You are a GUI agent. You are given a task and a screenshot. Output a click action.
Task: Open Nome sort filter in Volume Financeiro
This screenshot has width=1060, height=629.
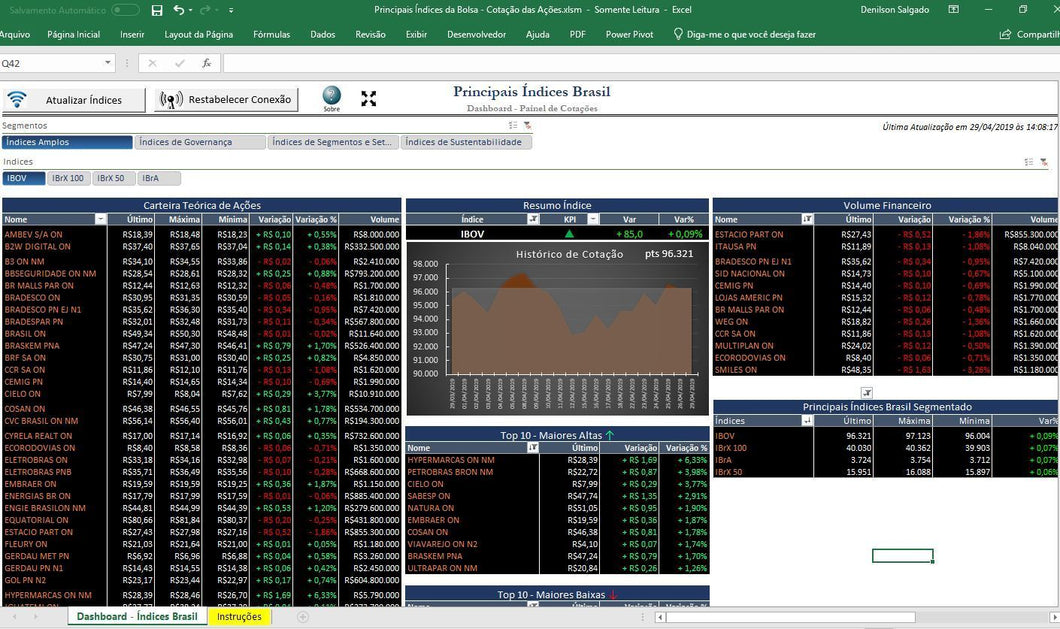click(x=807, y=219)
